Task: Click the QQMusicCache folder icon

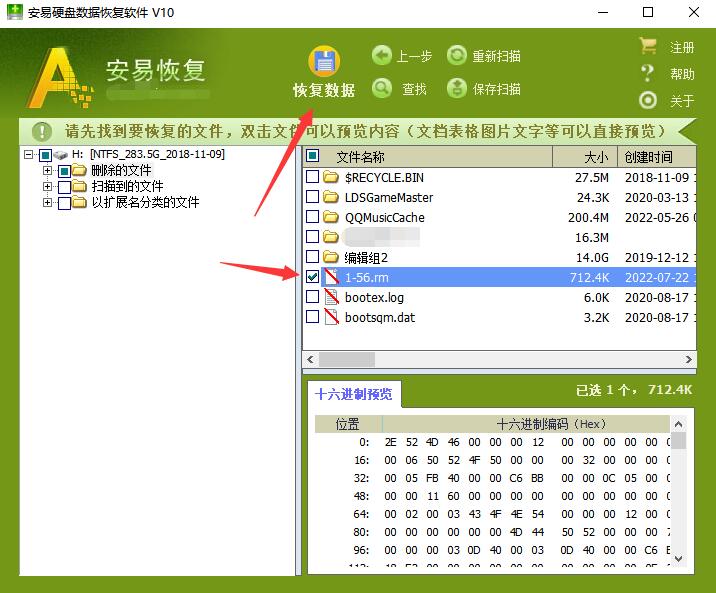Action: 331,217
